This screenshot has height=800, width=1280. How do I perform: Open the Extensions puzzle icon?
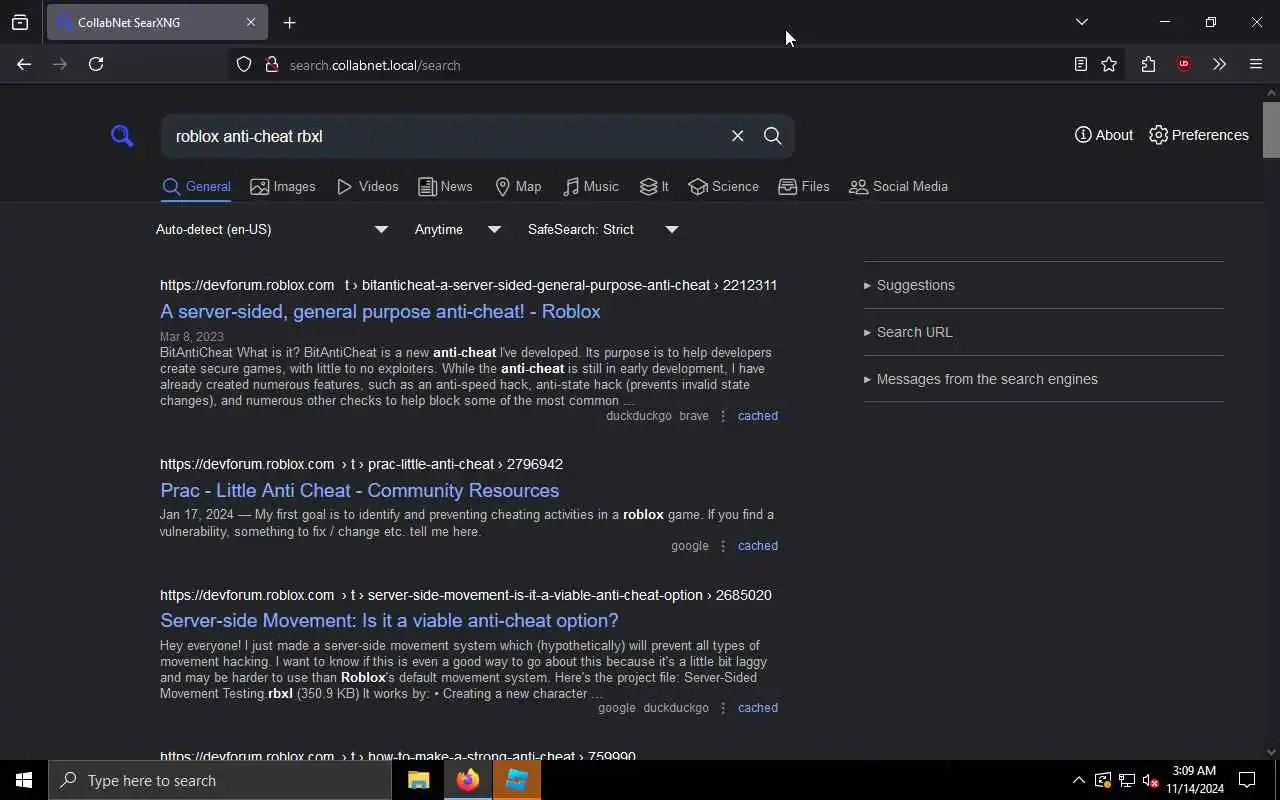(1148, 64)
